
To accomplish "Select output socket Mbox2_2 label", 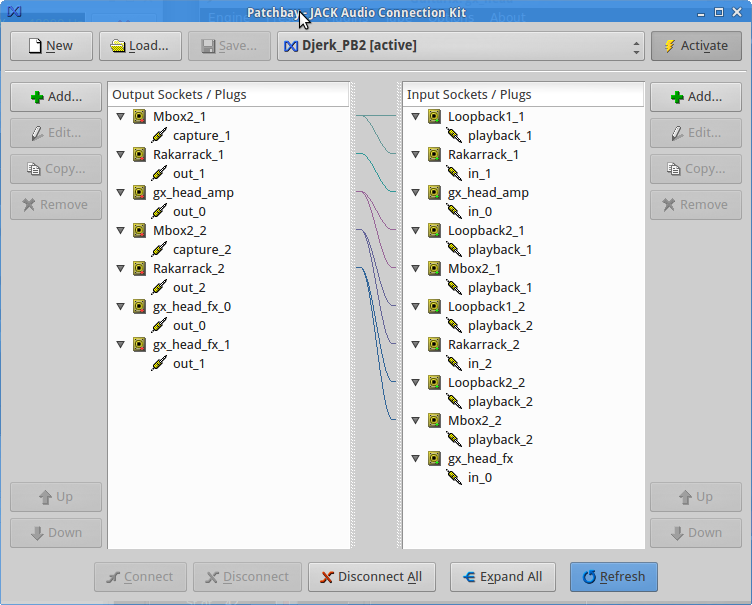I will (x=179, y=230).
